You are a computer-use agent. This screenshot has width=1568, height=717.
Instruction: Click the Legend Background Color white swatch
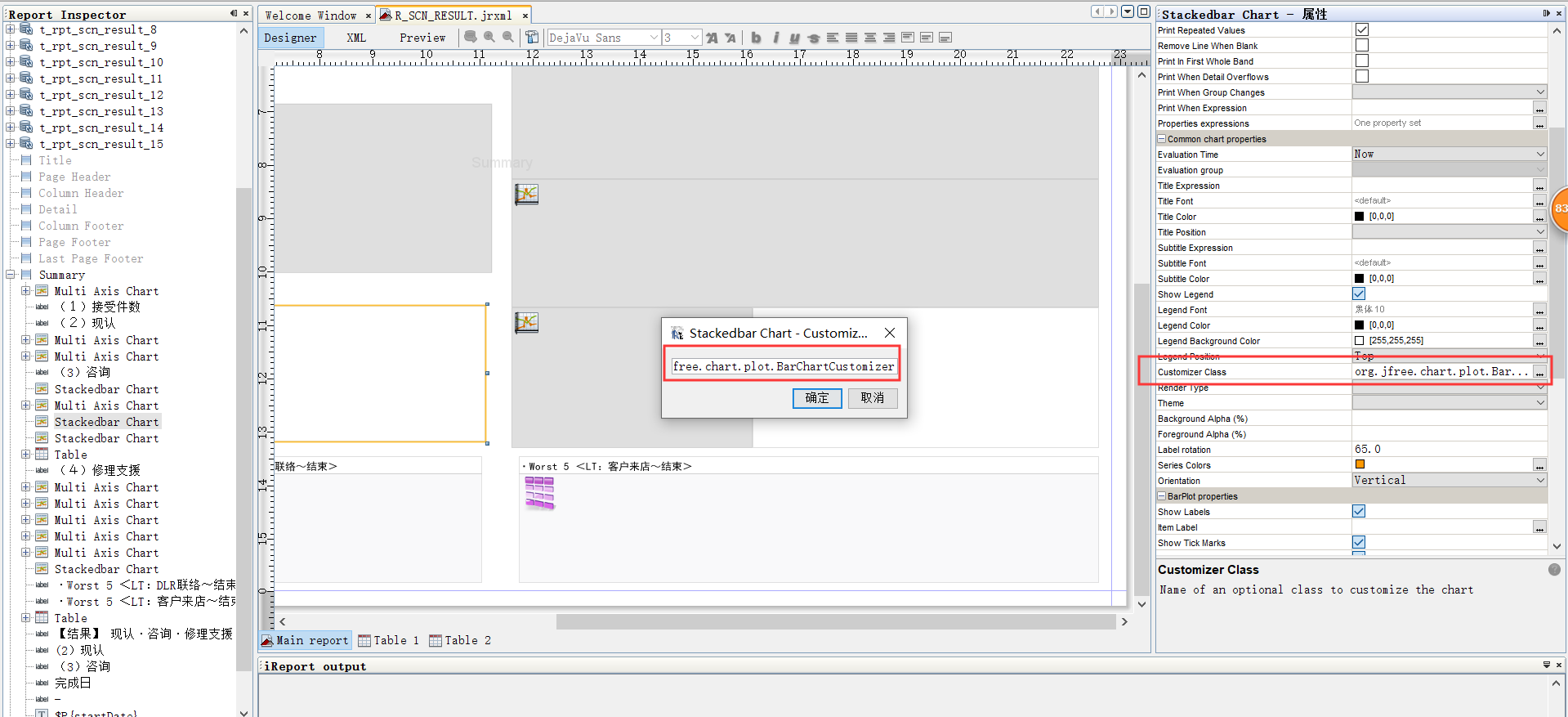tap(1360, 341)
